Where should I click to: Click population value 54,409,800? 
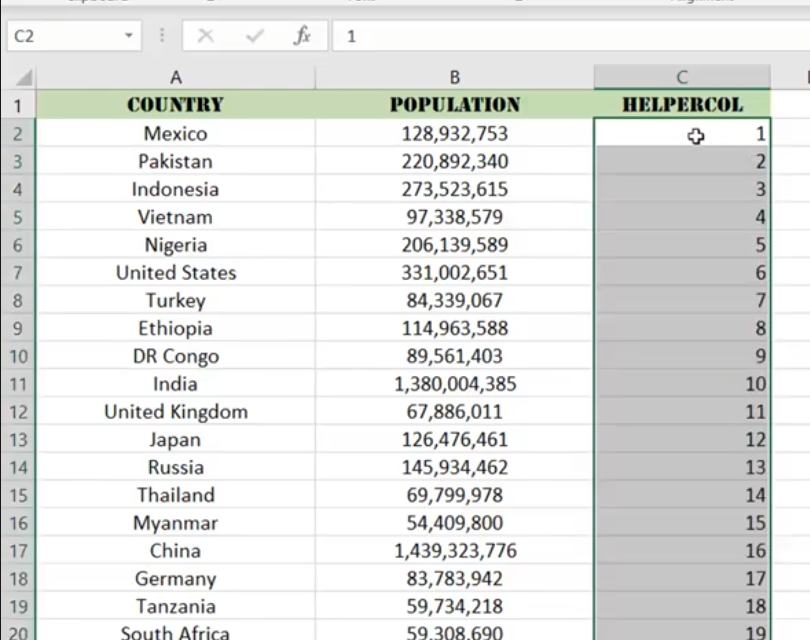[x=455, y=523]
